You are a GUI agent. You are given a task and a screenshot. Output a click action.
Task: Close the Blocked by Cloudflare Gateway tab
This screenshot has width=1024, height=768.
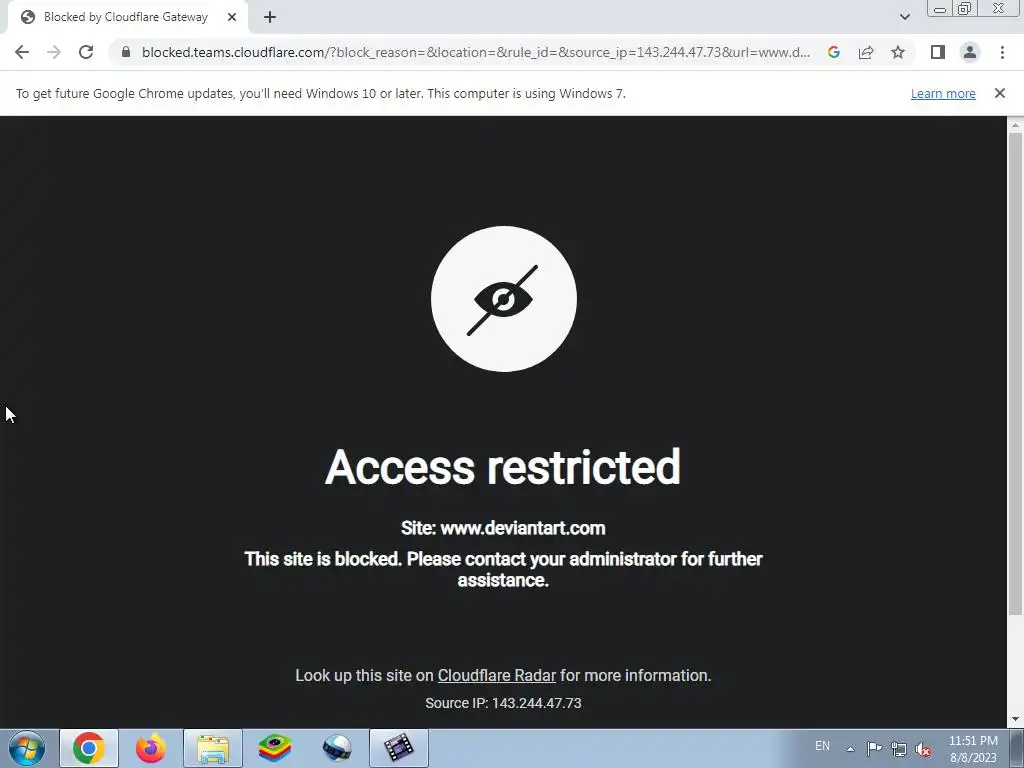(x=232, y=17)
